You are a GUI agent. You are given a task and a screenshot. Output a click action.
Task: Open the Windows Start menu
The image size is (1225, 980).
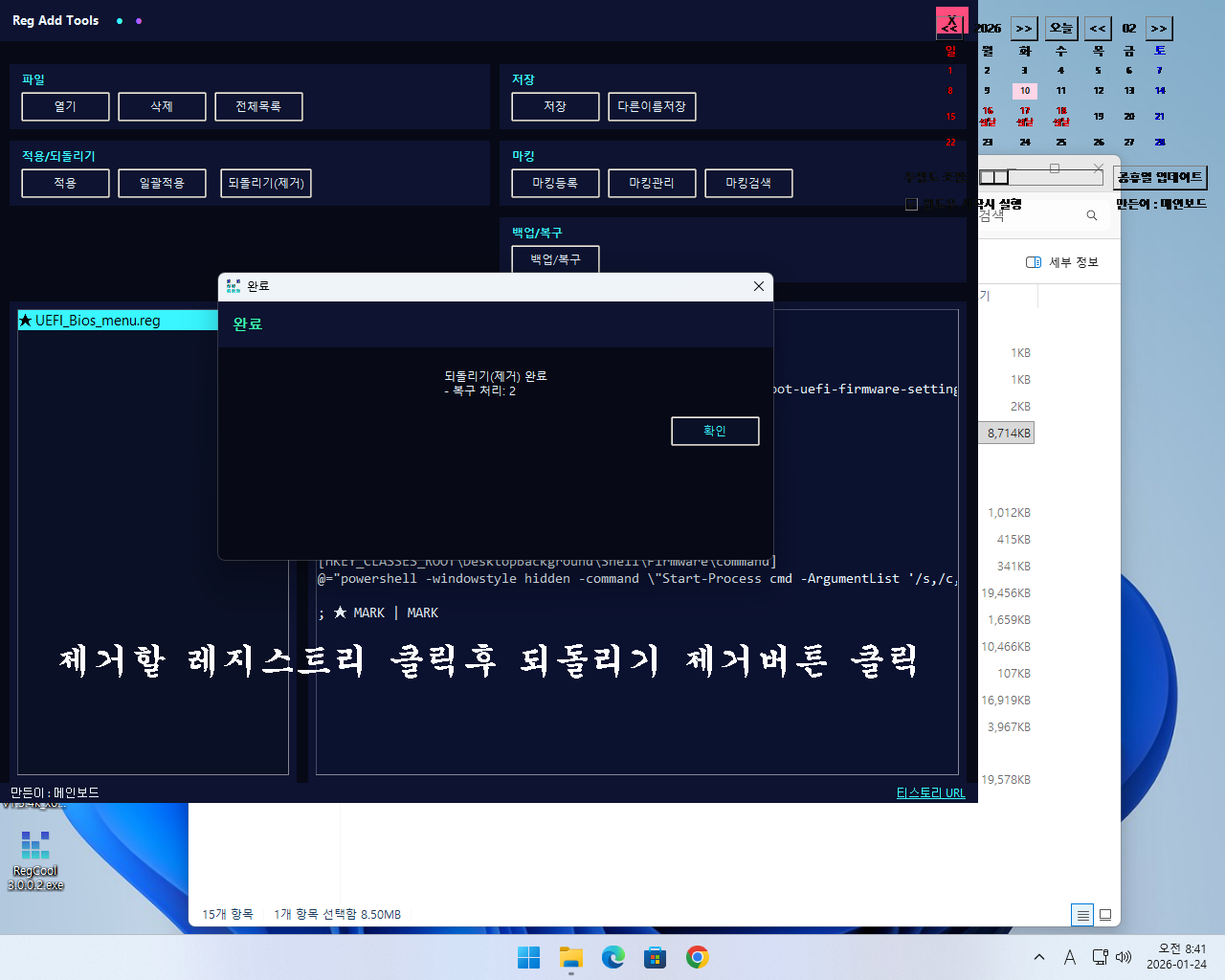point(528,957)
